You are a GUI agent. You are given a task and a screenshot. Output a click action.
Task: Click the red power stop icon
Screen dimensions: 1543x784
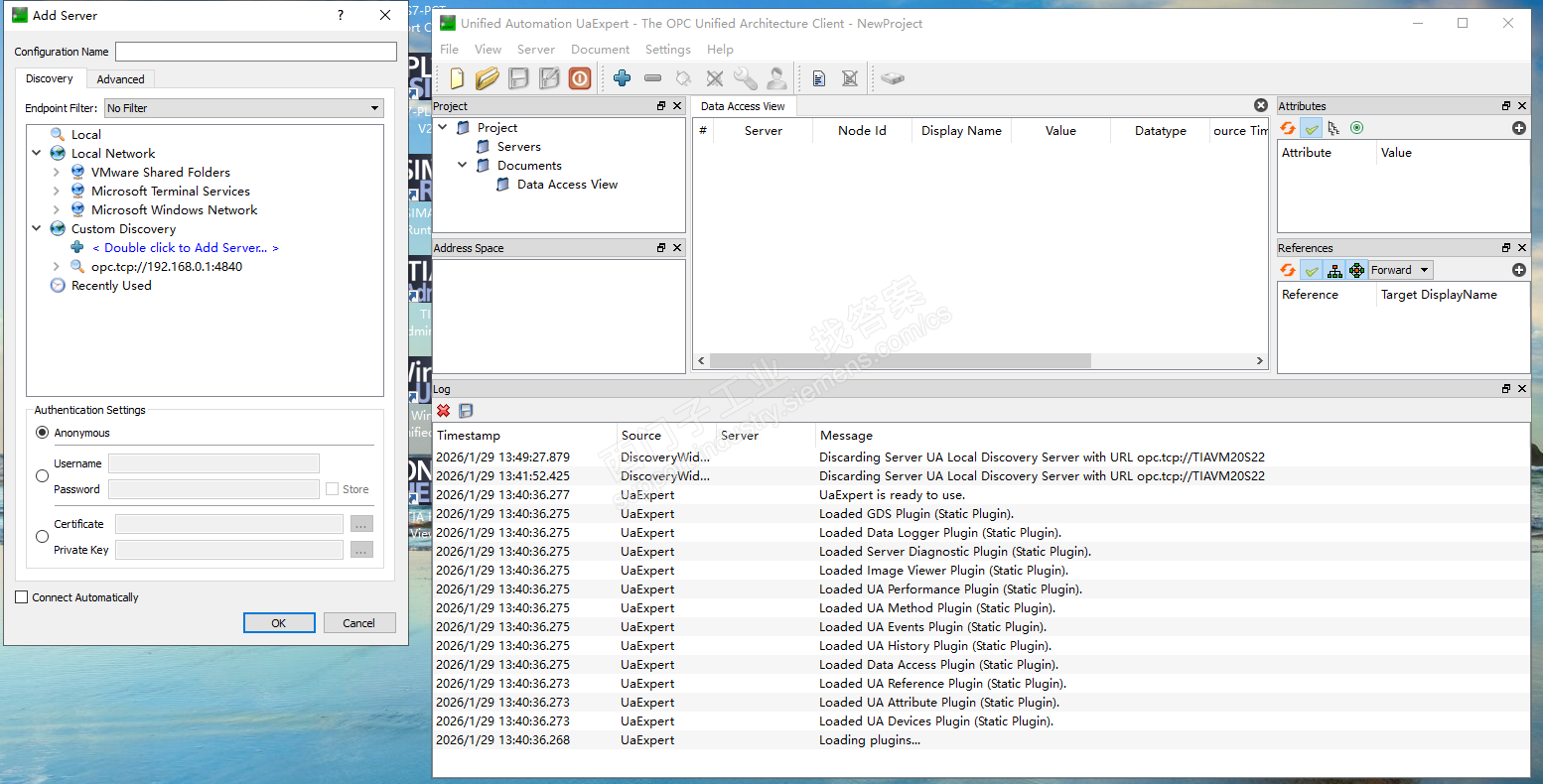point(580,78)
